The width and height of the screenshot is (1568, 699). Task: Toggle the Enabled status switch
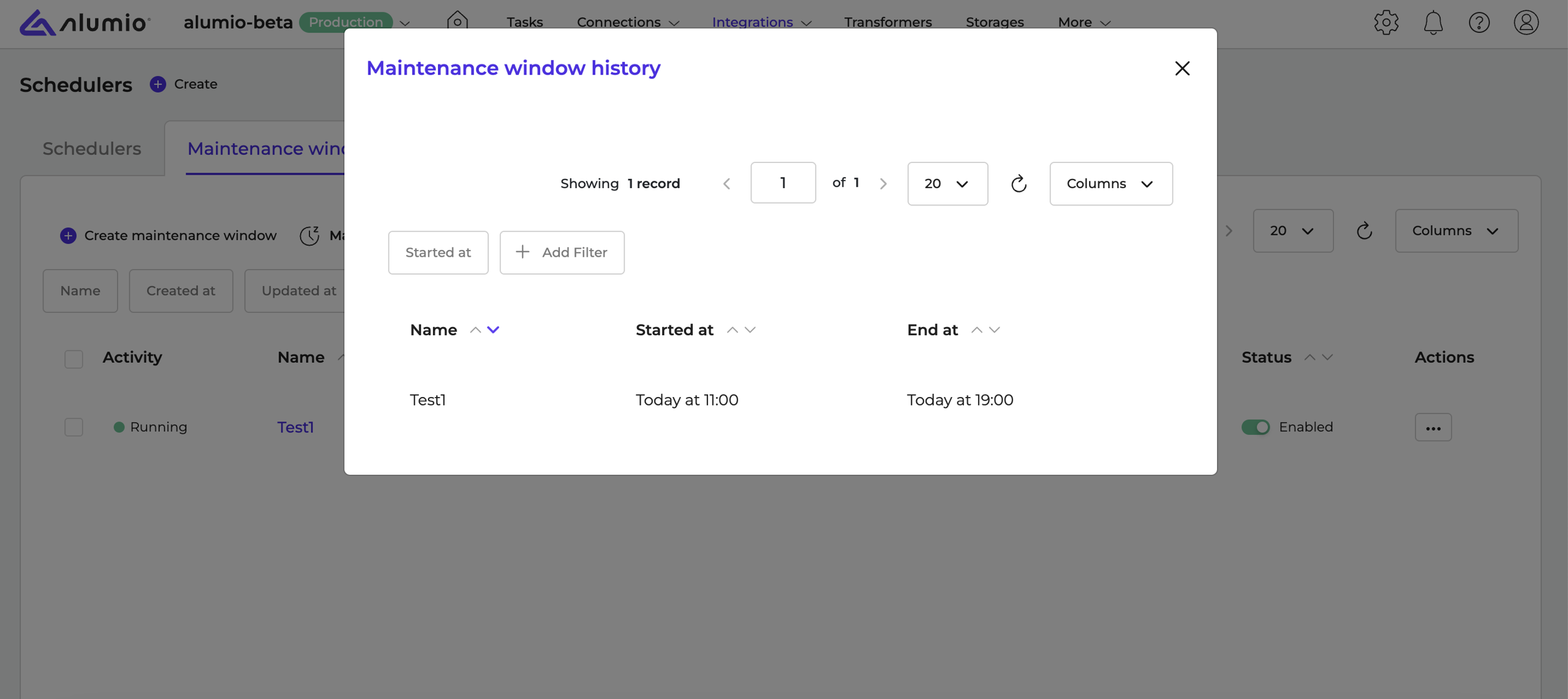[1256, 427]
